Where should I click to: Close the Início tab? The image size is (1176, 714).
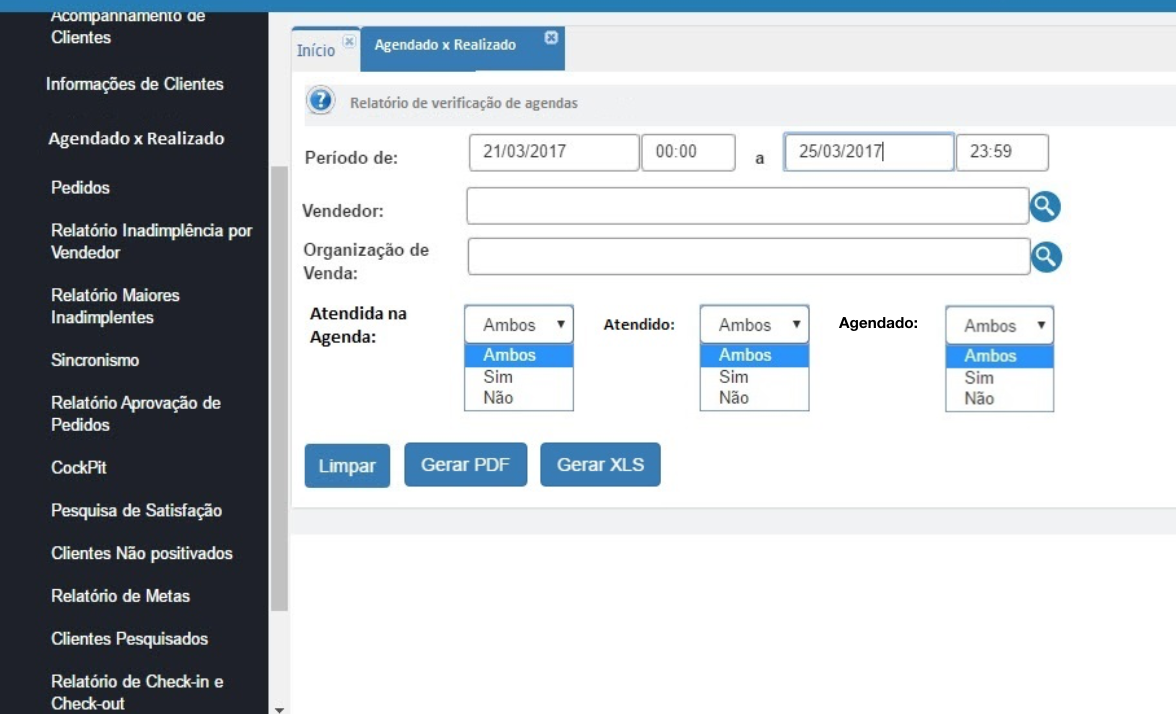(349, 41)
